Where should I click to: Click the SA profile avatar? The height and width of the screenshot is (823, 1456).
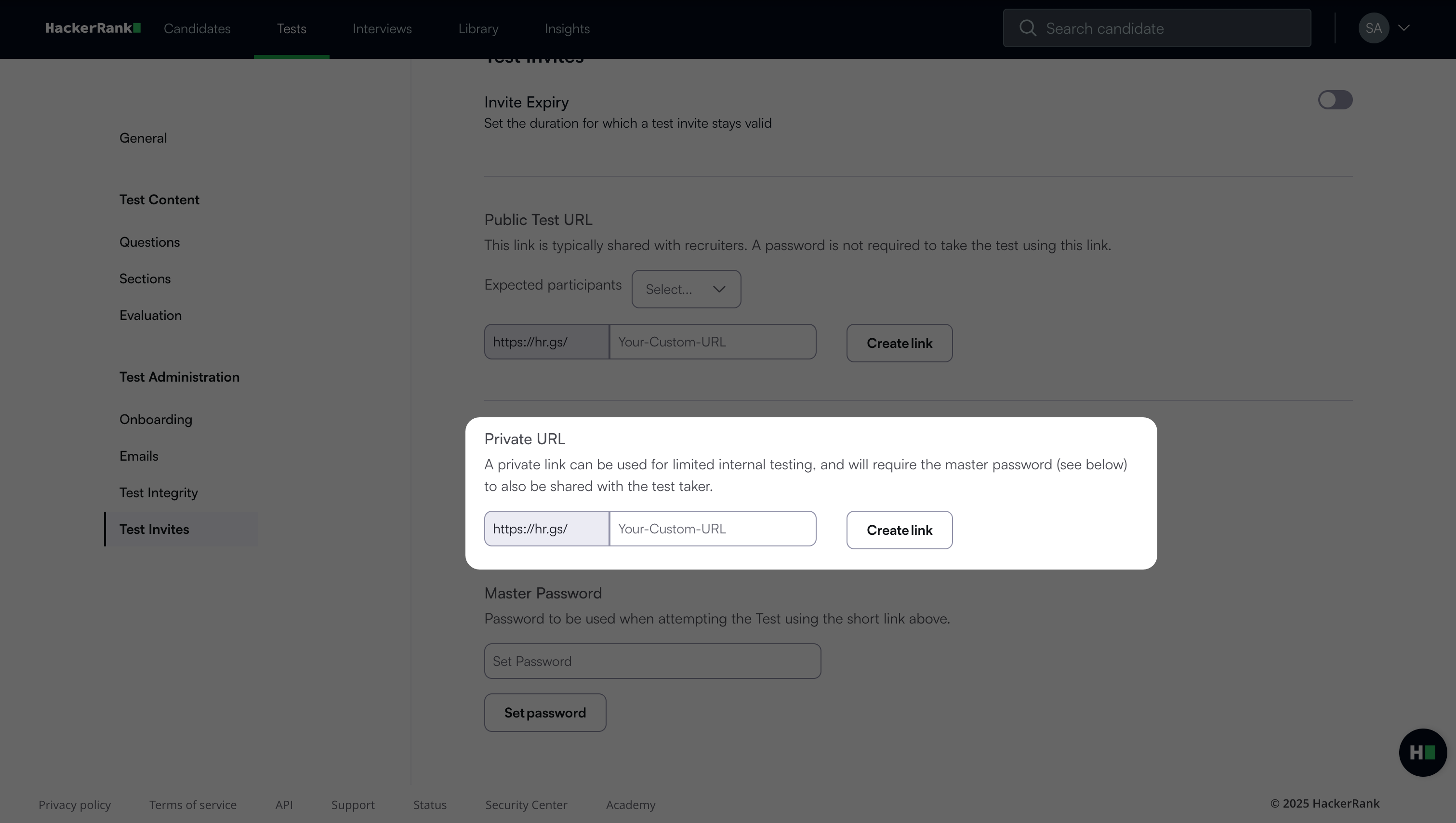(x=1374, y=28)
